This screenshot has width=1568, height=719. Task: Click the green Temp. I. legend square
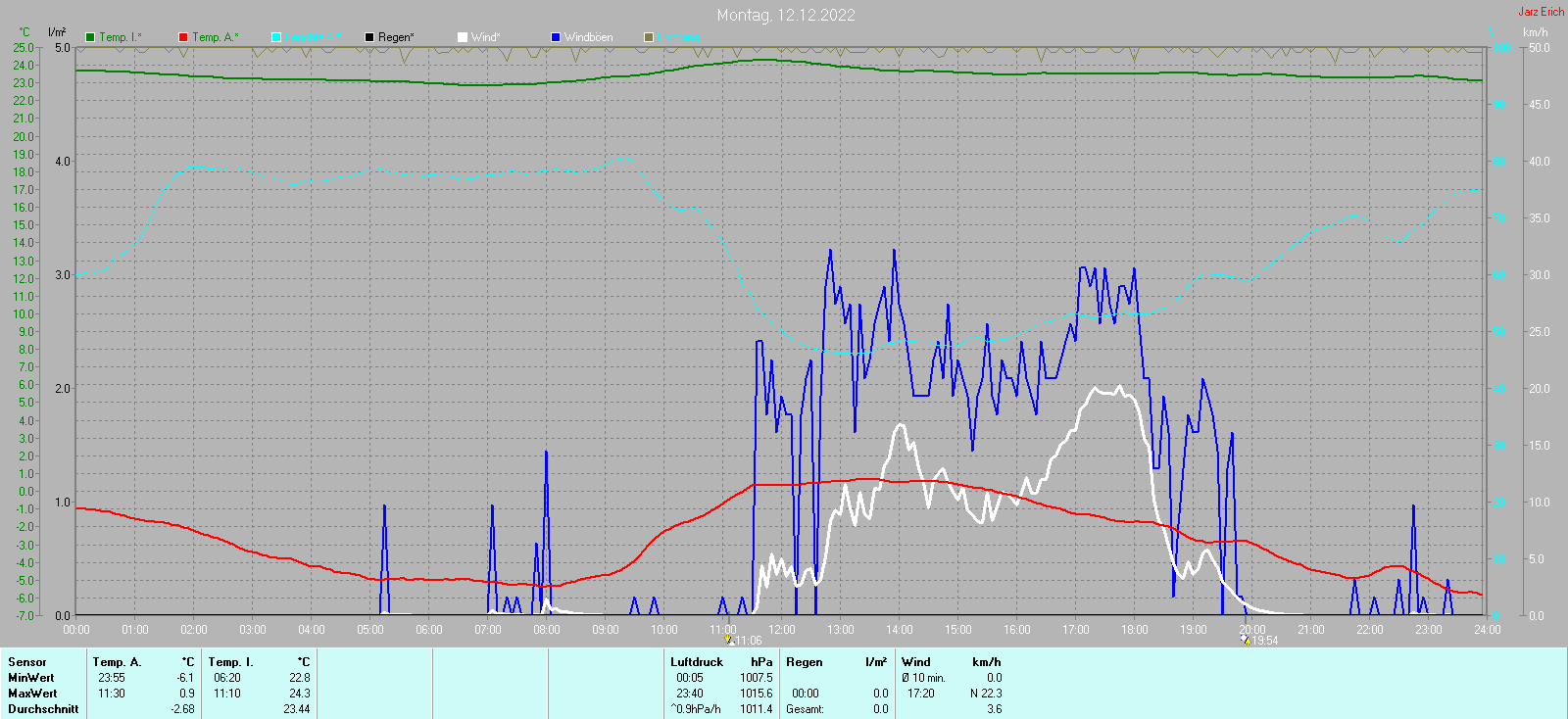[x=90, y=37]
